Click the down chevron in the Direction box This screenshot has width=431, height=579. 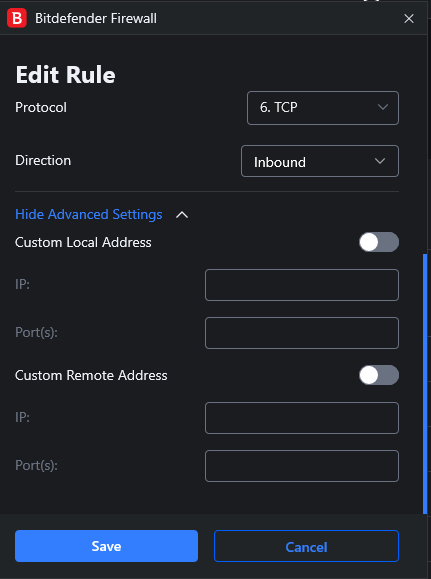pyautogui.click(x=380, y=161)
